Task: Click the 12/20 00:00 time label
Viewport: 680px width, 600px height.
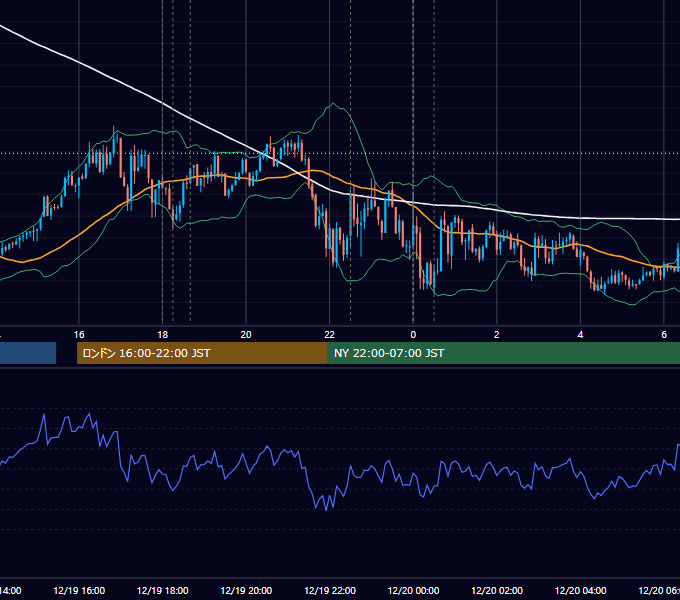Action: pyautogui.click(x=413, y=590)
